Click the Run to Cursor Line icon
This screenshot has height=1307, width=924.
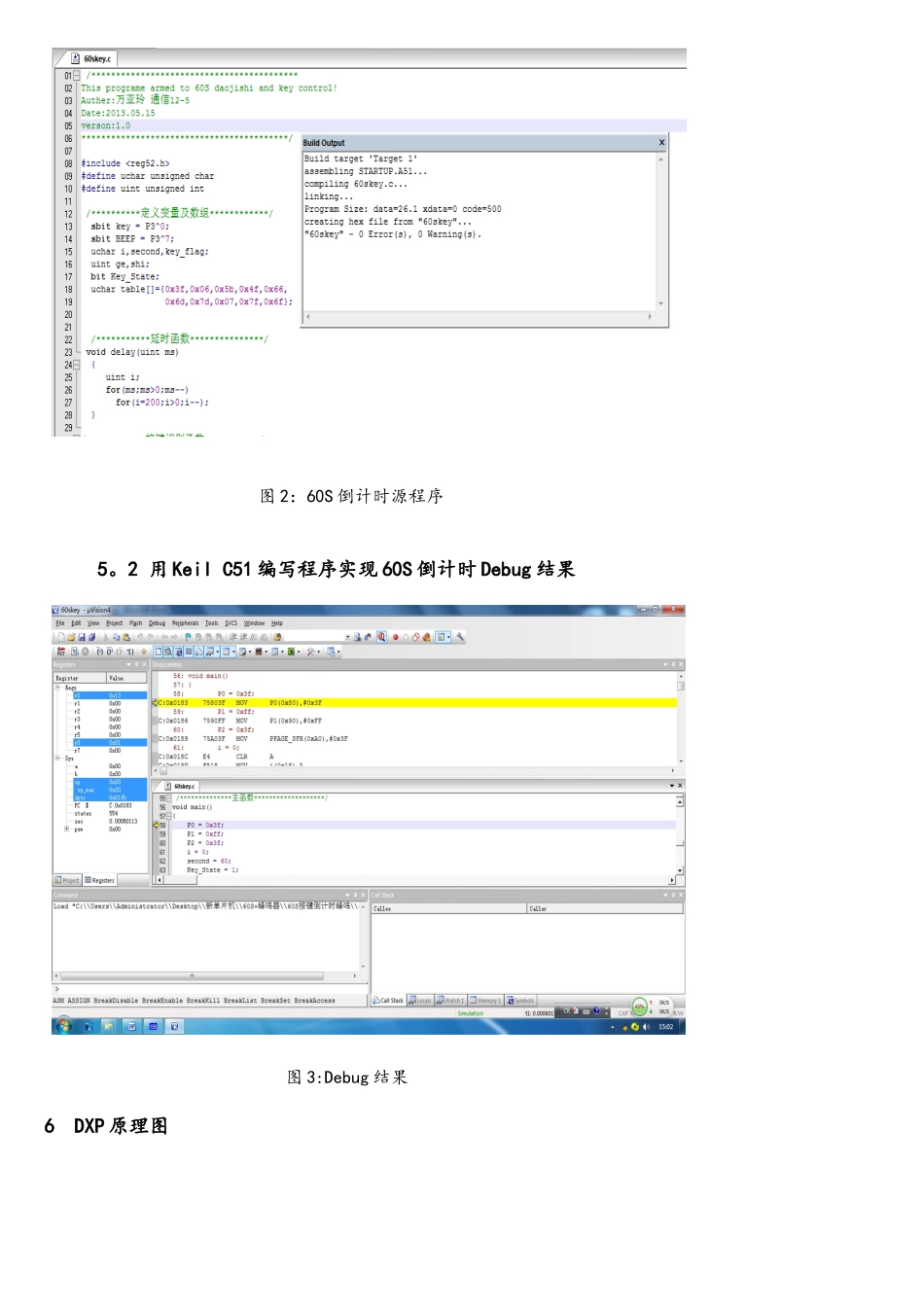(129, 652)
